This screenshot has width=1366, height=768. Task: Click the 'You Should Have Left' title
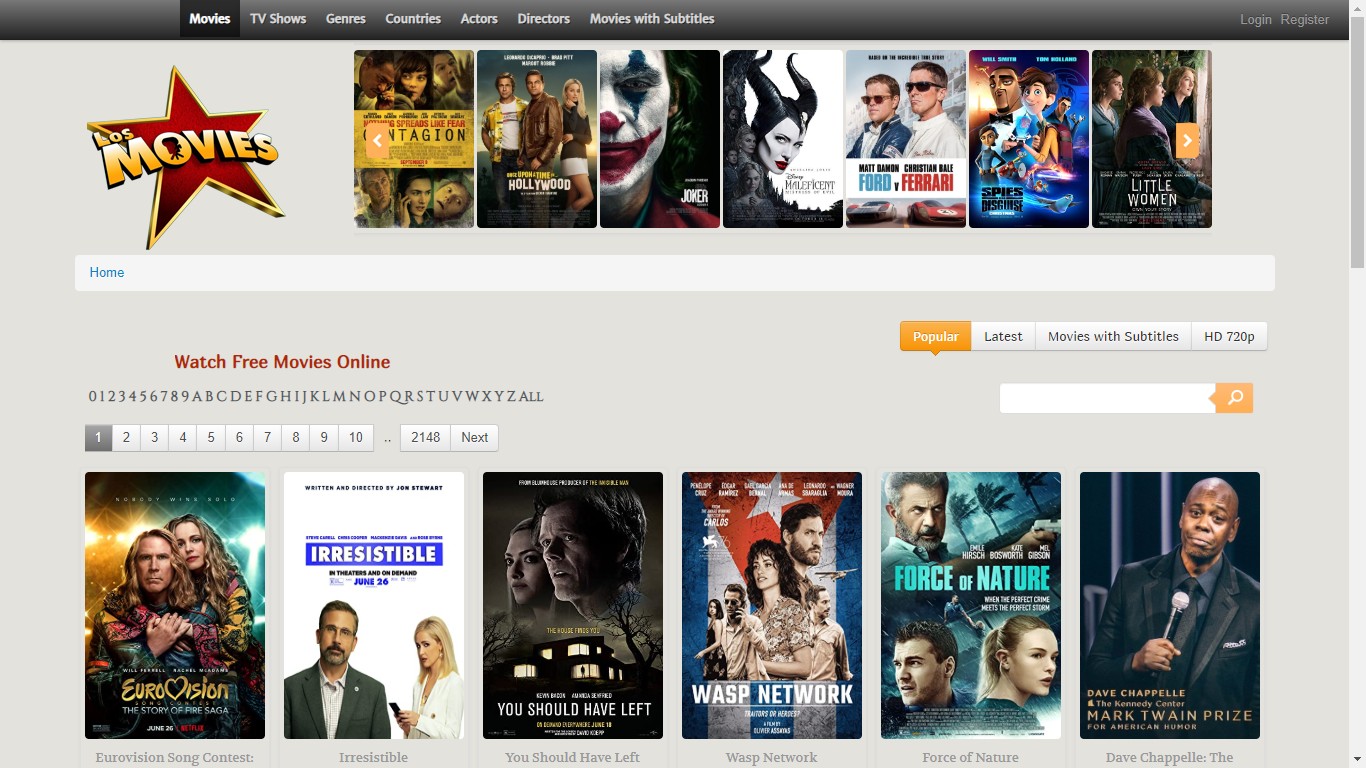click(572, 757)
